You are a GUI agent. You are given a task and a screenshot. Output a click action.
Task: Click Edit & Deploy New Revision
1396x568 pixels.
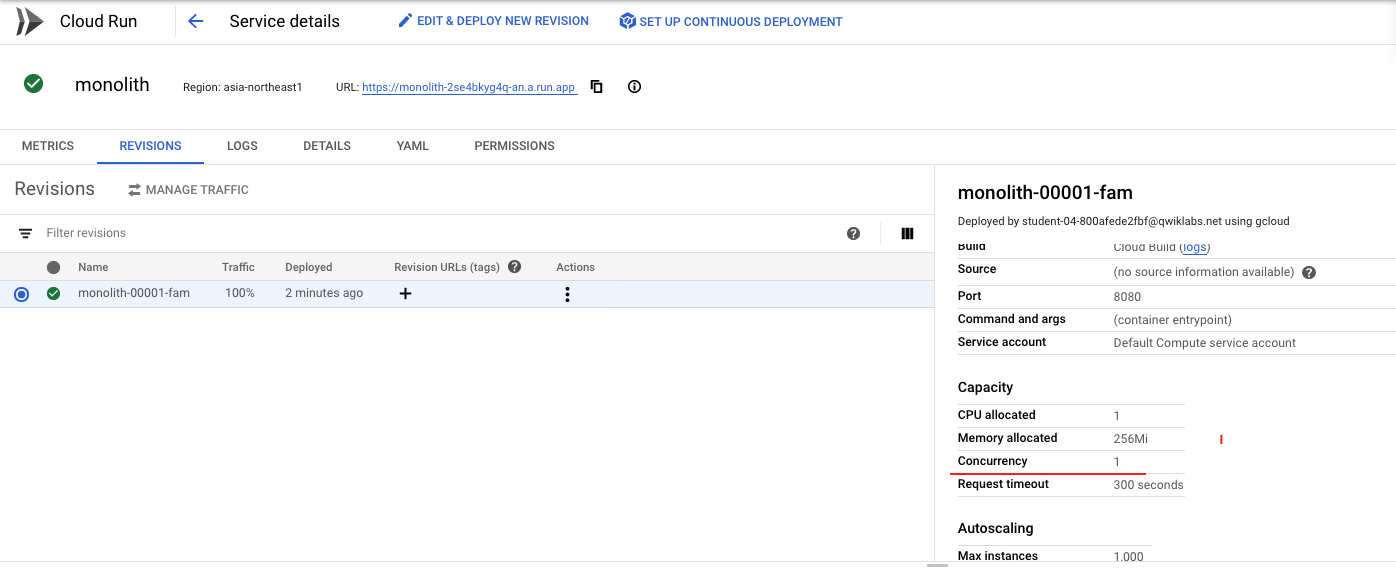coord(493,21)
